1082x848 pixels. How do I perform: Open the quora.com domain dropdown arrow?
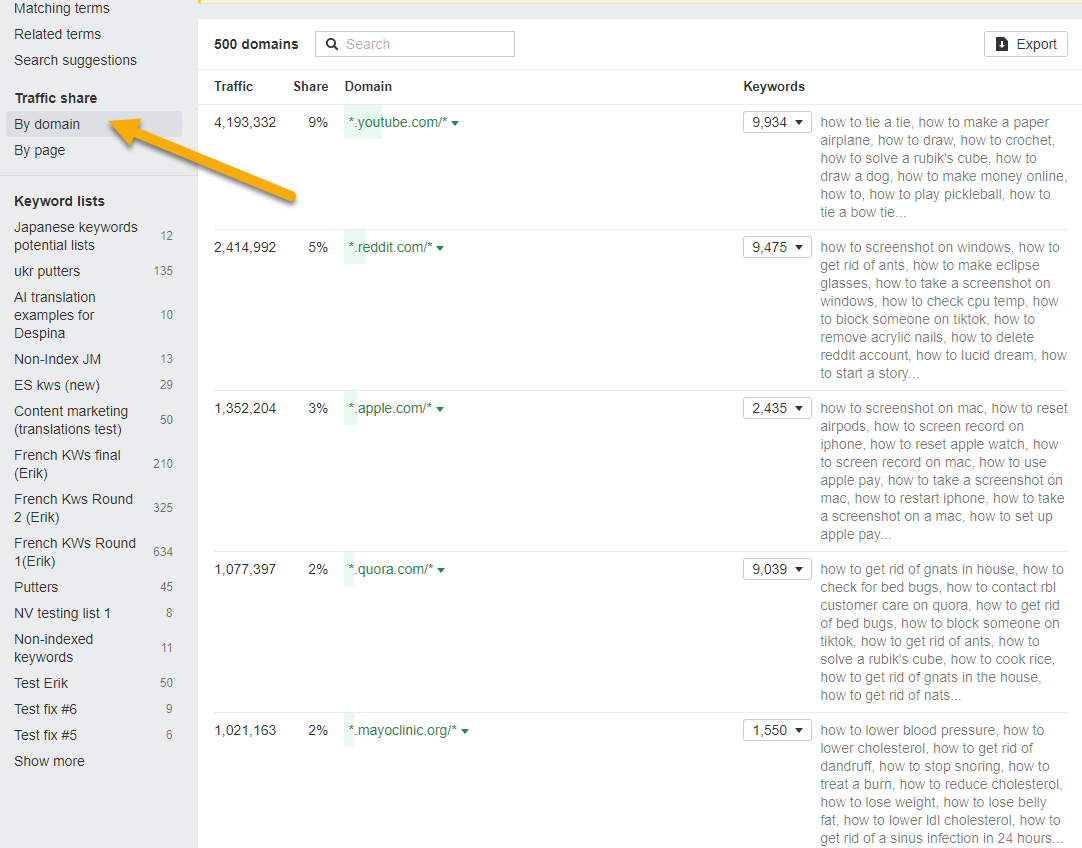tap(442, 570)
